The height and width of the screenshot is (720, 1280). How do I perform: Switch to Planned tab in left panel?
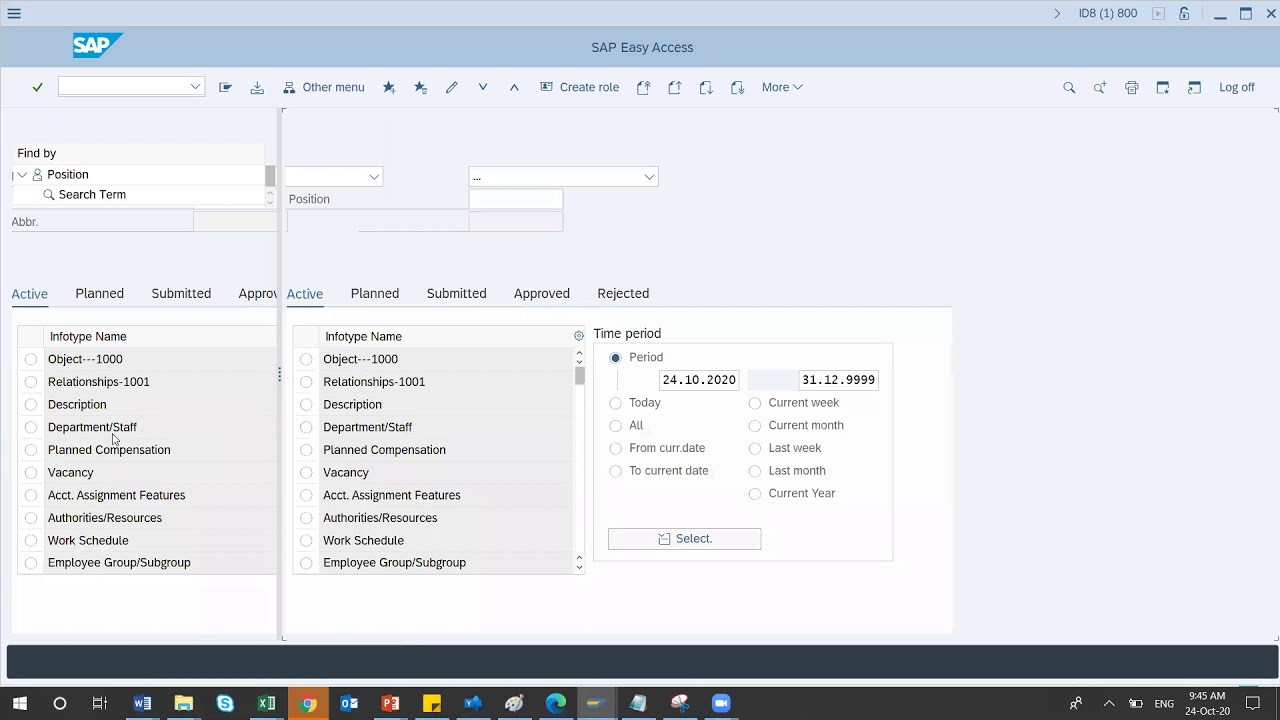point(100,293)
